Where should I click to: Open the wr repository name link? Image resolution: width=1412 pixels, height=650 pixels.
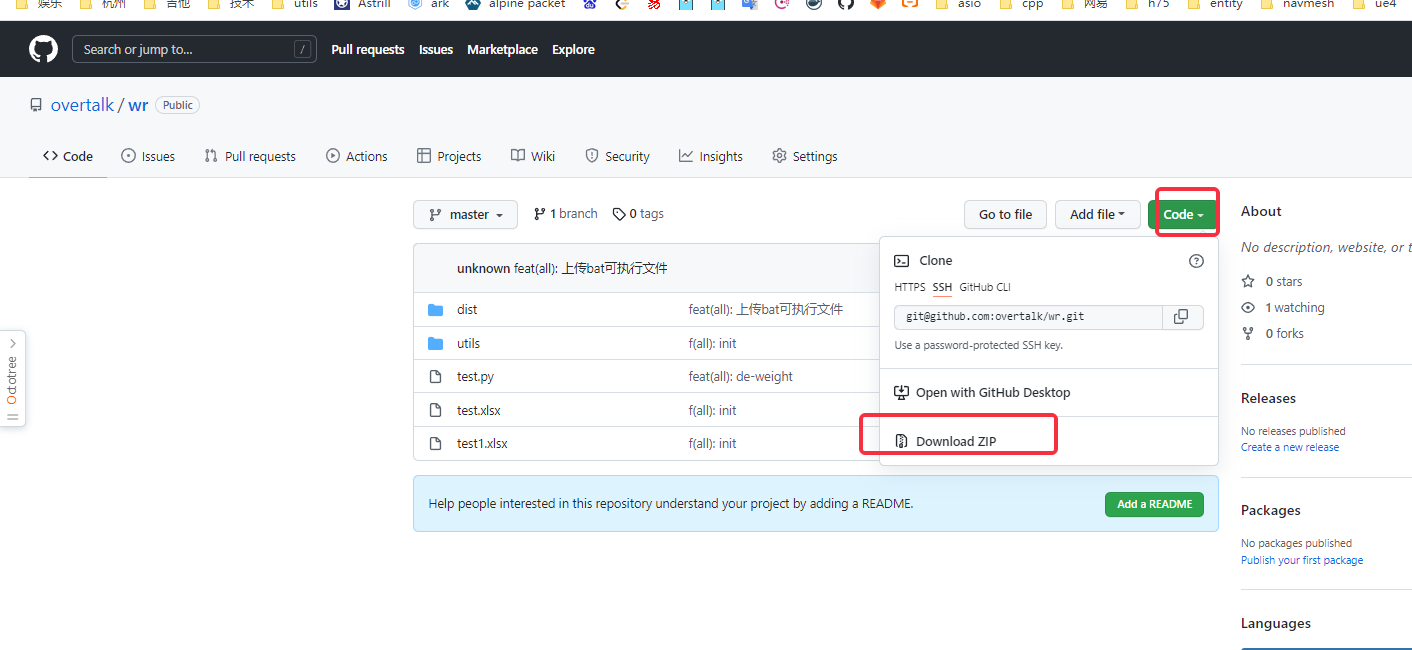pyautogui.click(x=138, y=105)
